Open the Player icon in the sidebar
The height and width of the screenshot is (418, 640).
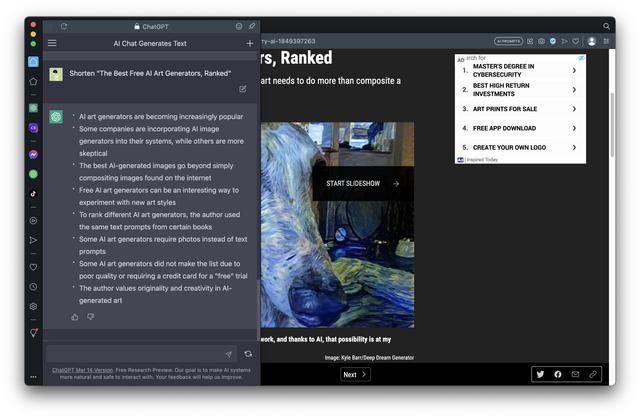[33, 221]
